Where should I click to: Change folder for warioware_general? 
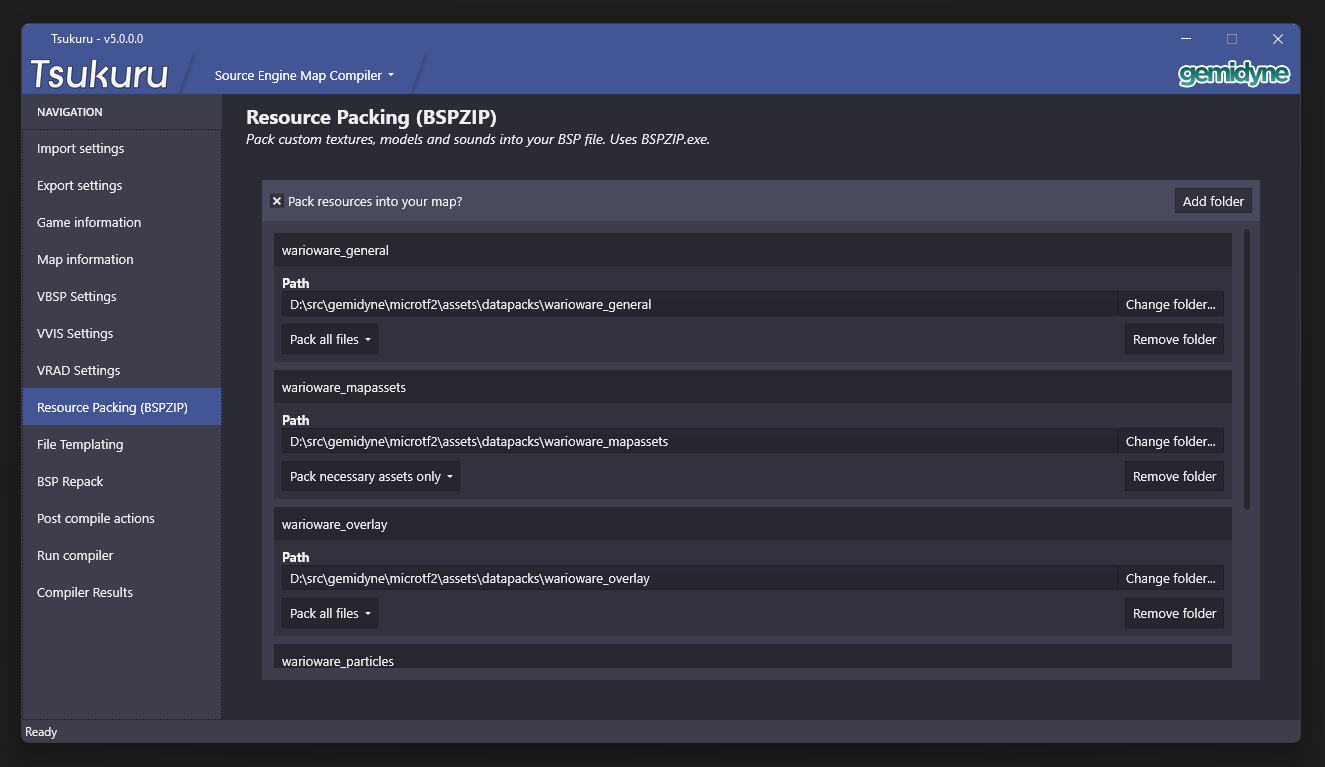[1171, 303]
